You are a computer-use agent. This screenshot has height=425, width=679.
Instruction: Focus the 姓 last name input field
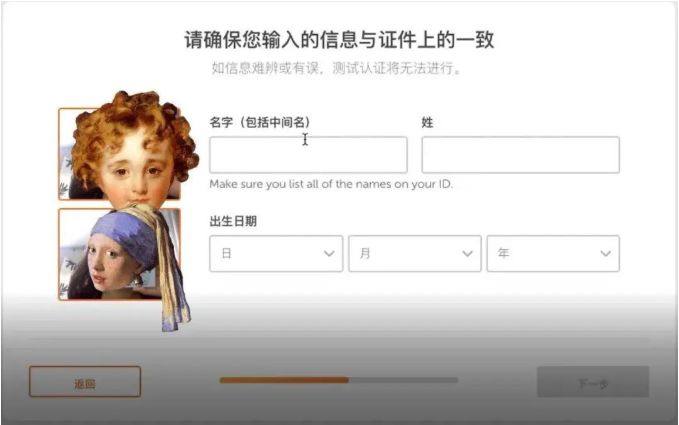pyautogui.click(x=521, y=155)
